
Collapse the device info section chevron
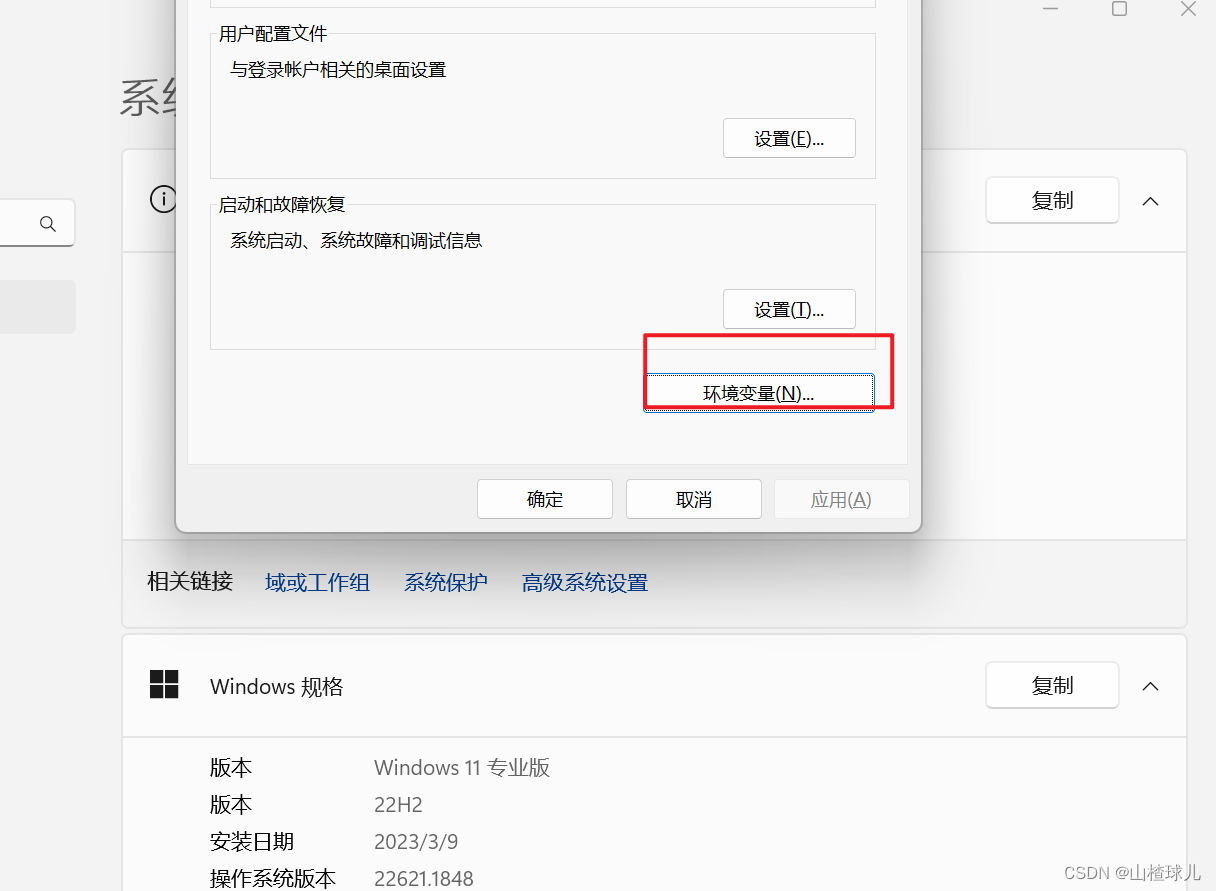(x=1150, y=201)
